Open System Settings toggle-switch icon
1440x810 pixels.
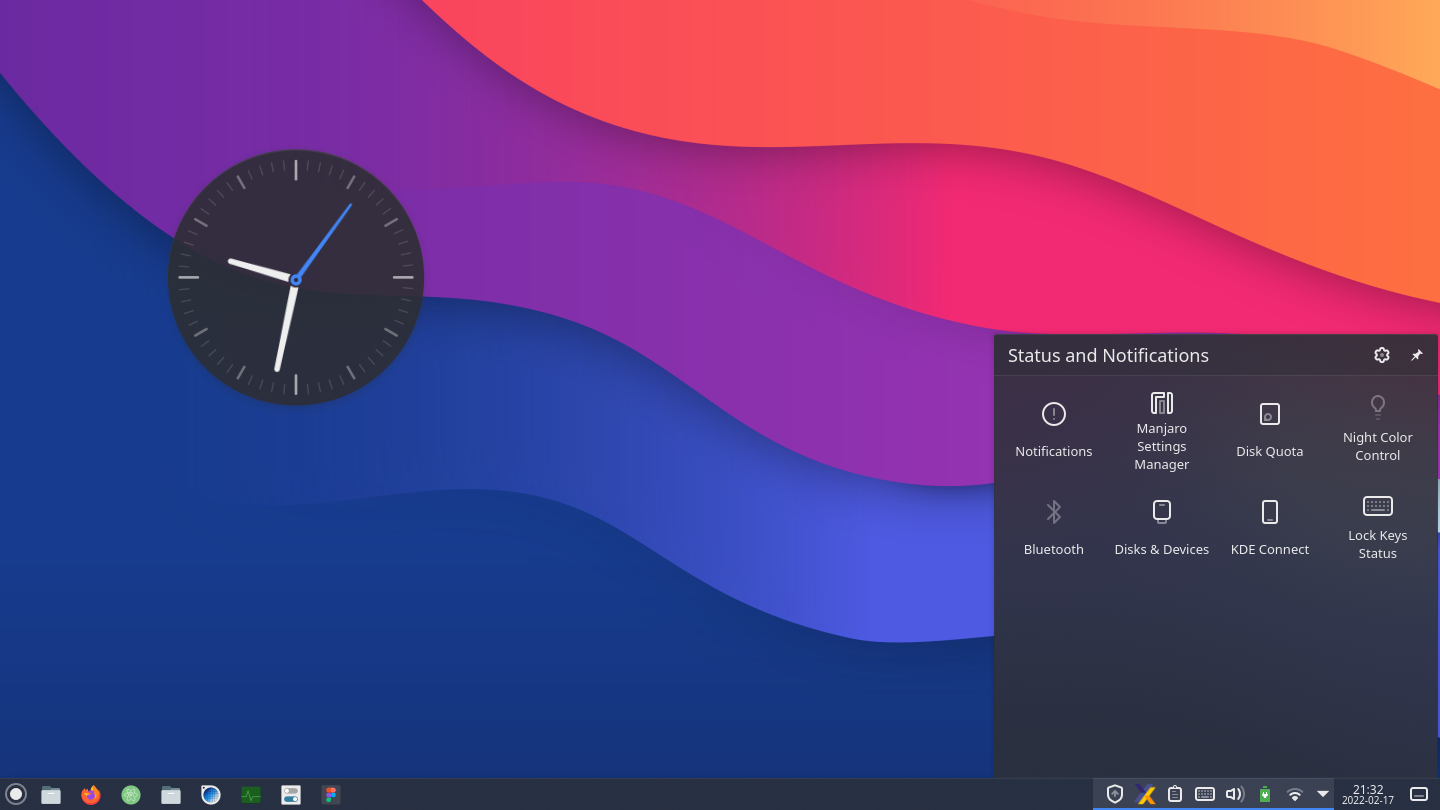click(x=291, y=794)
